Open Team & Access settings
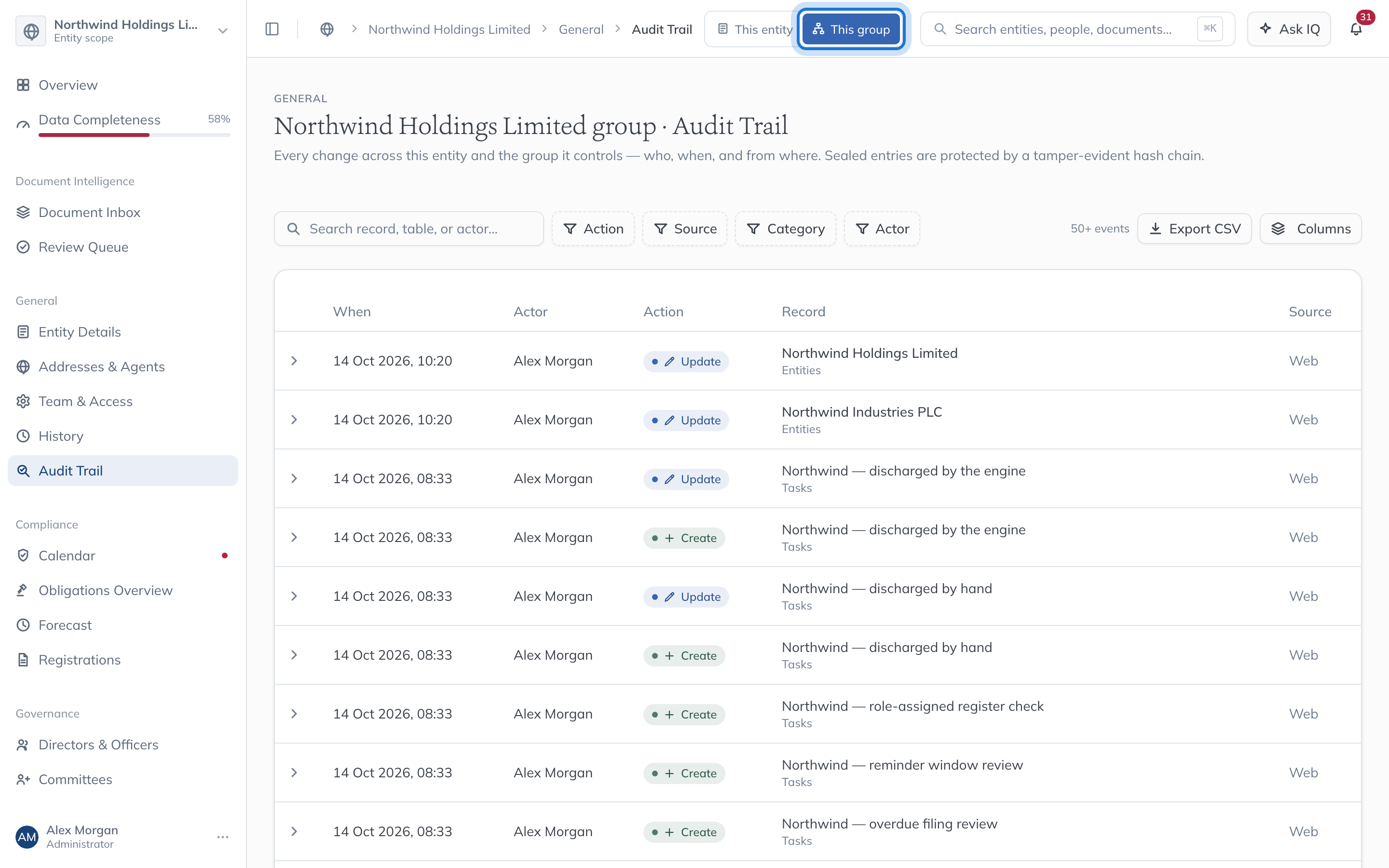Viewport: 1389px width, 868px height. tap(123, 401)
